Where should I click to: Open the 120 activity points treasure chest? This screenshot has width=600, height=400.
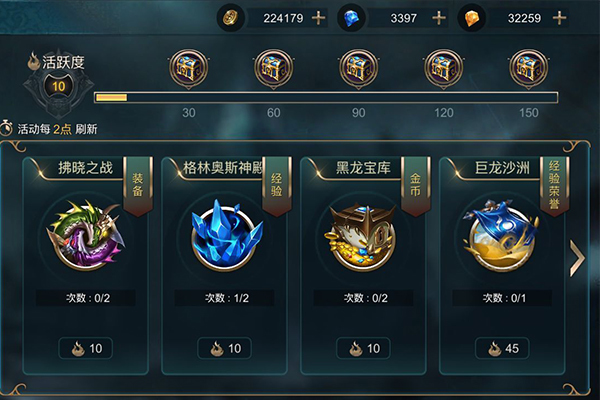coord(443,69)
